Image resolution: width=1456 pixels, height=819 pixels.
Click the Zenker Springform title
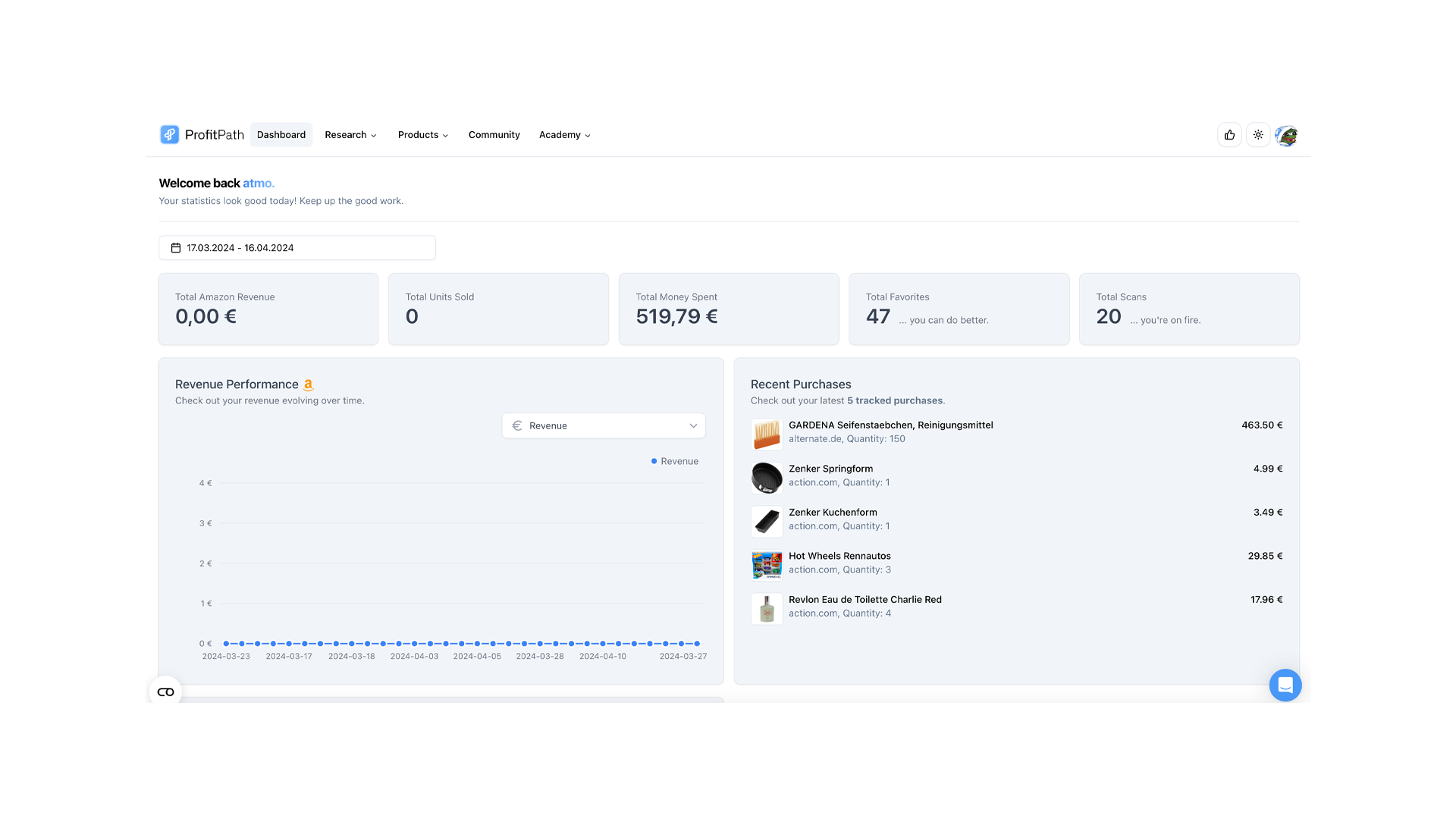(x=831, y=469)
